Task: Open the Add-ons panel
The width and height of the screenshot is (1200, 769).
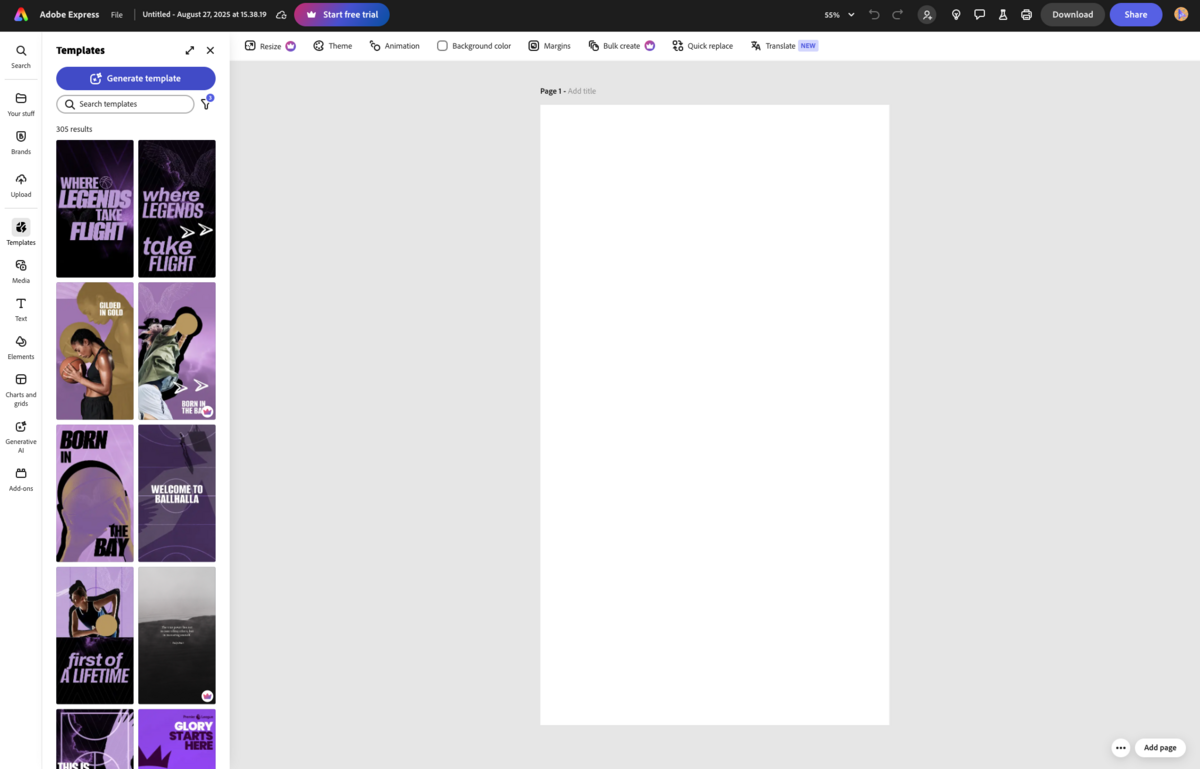Action: click(20, 479)
